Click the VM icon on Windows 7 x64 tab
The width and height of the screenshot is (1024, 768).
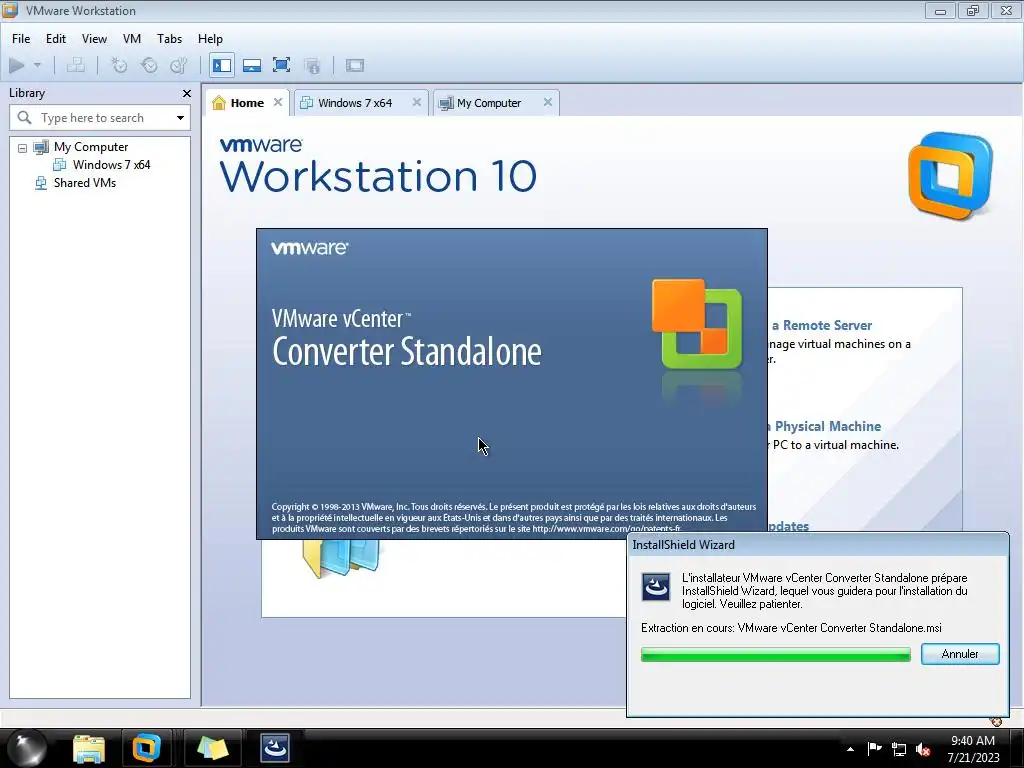[306, 103]
